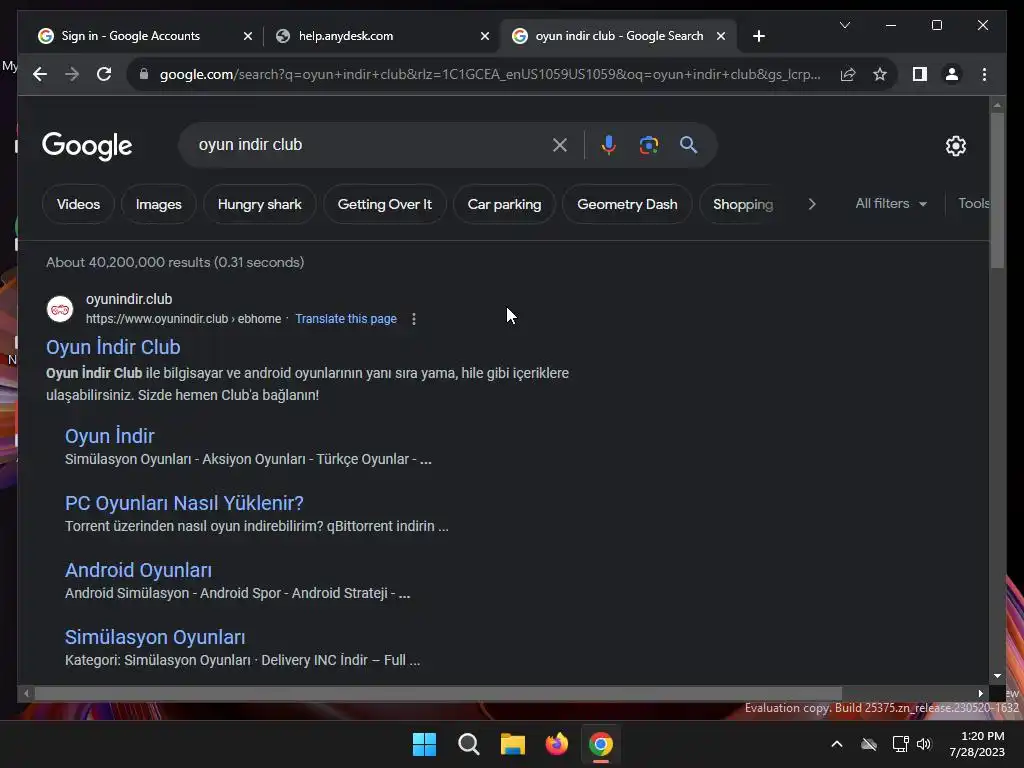This screenshot has height=768, width=1024.
Task: Click the scroll right arrow
Action: click(980, 693)
